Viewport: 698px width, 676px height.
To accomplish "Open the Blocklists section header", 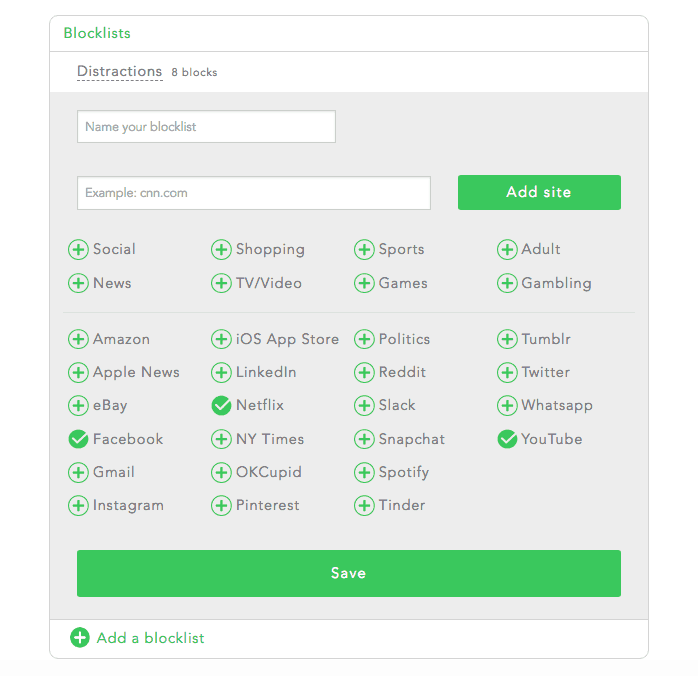I will 97,33.
